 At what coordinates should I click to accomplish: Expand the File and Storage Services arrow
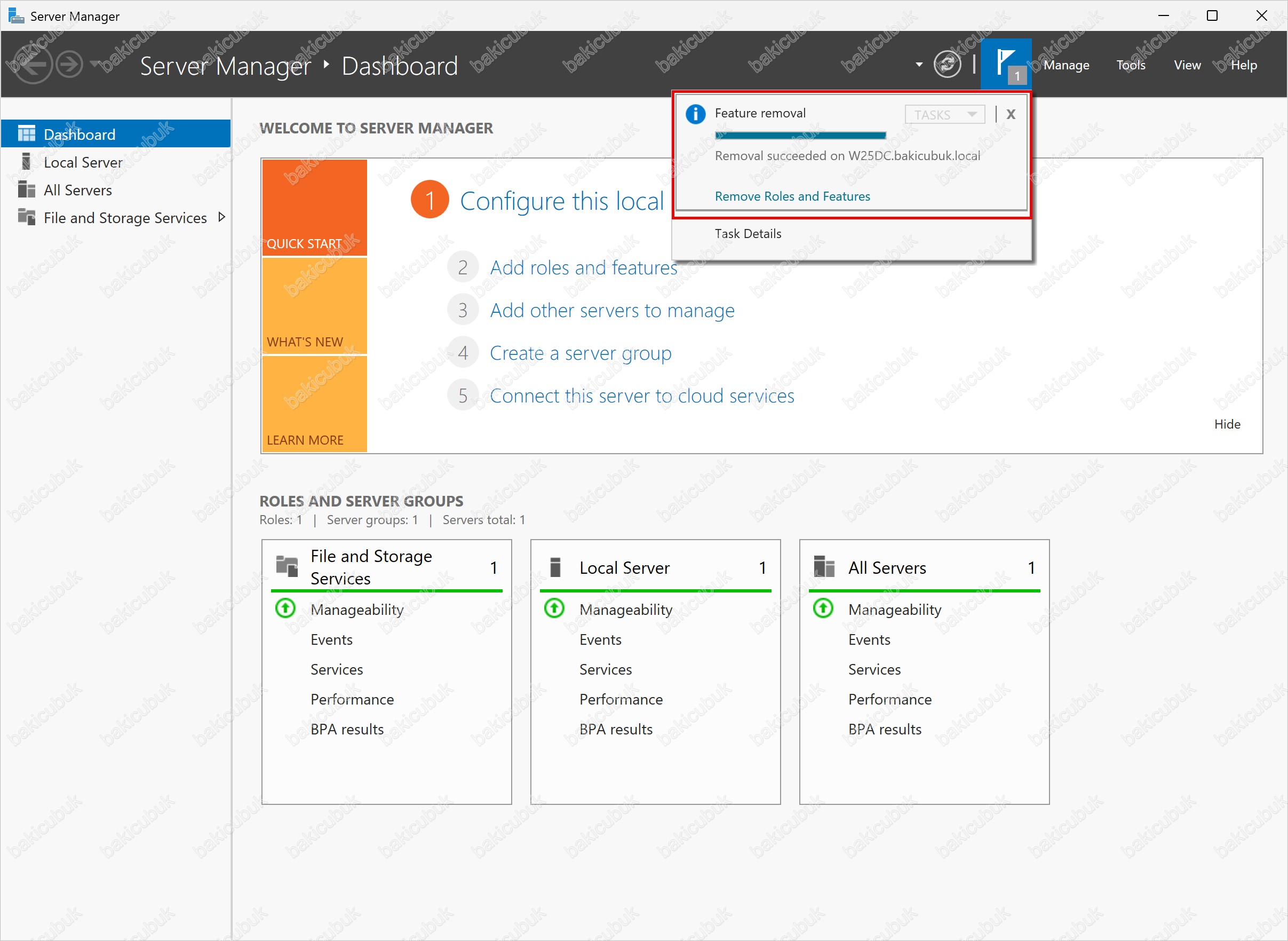tap(221, 217)
